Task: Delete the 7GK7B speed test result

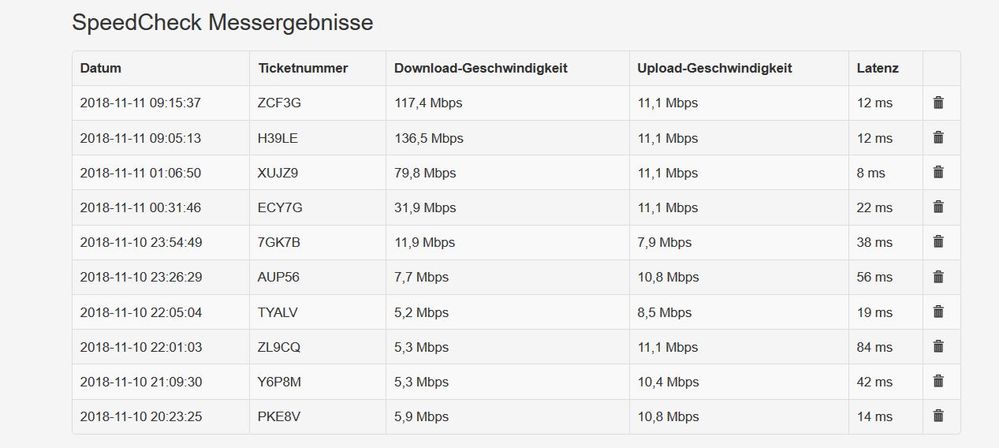Action: (938, 242)
